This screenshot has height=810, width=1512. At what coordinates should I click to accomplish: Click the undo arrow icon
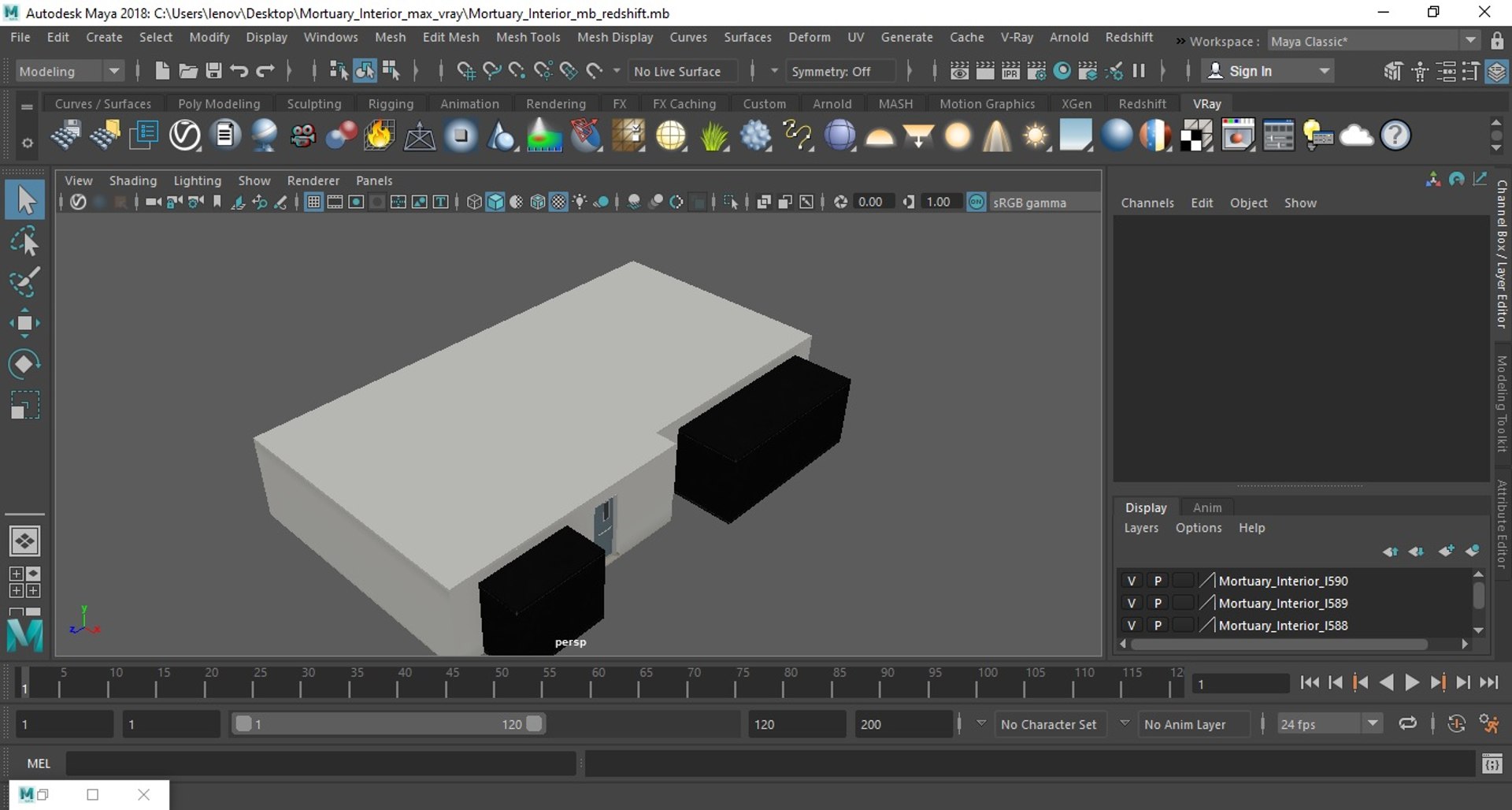pos(239,71)
